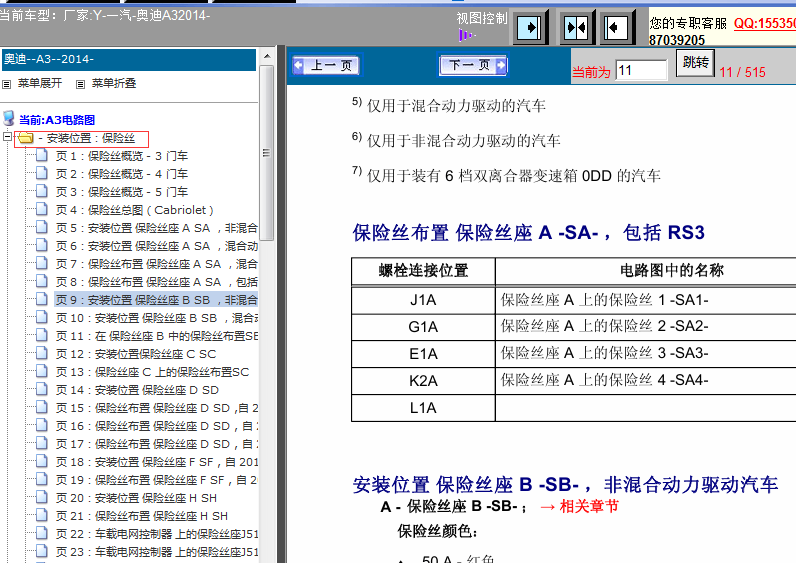Viewport: 796px width, 563px height.
Task: Click the page icon of 页 5
Action: (42, 227)
